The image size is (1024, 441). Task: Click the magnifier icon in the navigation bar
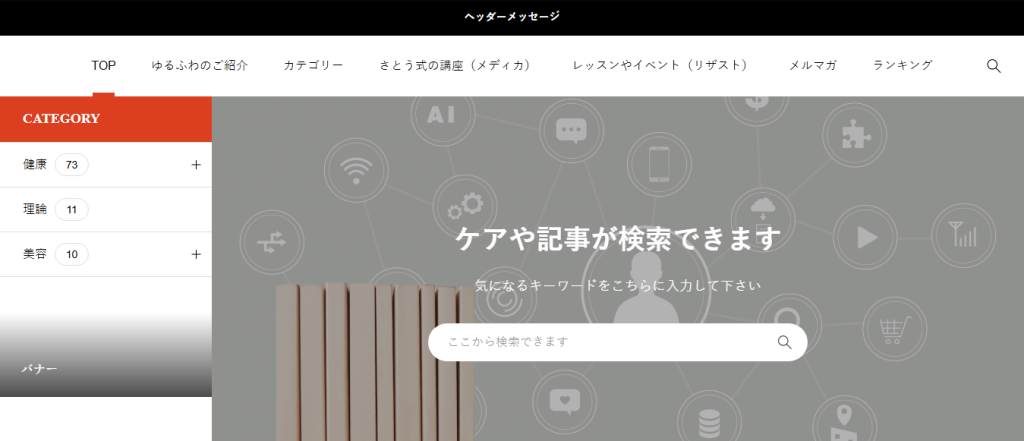click(x=993, y=66)
